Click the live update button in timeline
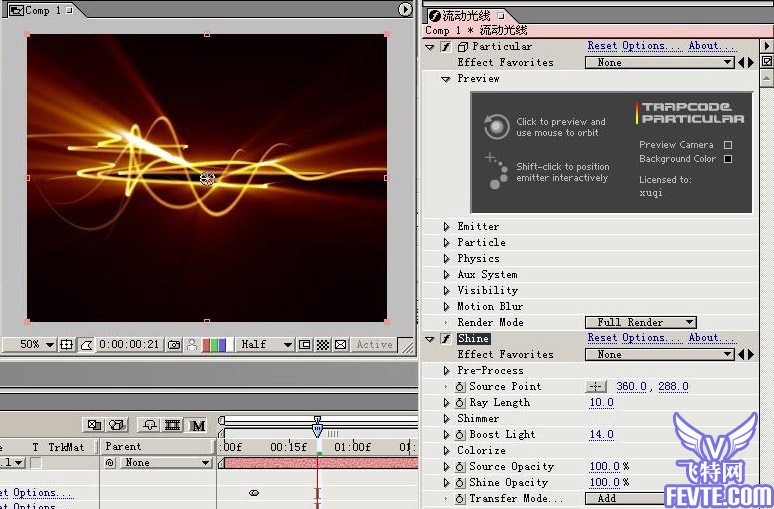 [94, 425]
